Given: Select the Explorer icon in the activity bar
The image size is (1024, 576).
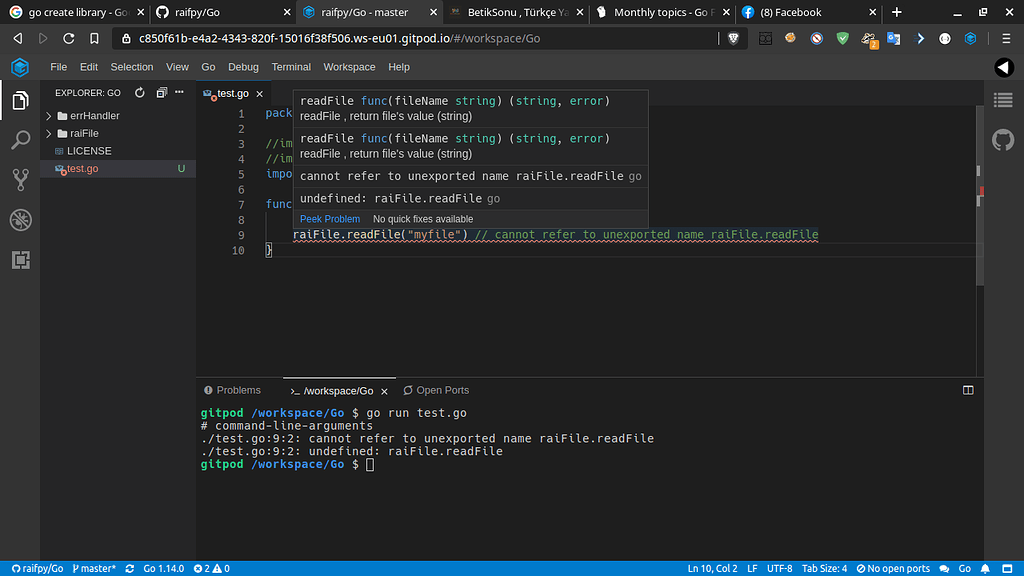Looking at the screenshot, I should (x=21, y=101).
